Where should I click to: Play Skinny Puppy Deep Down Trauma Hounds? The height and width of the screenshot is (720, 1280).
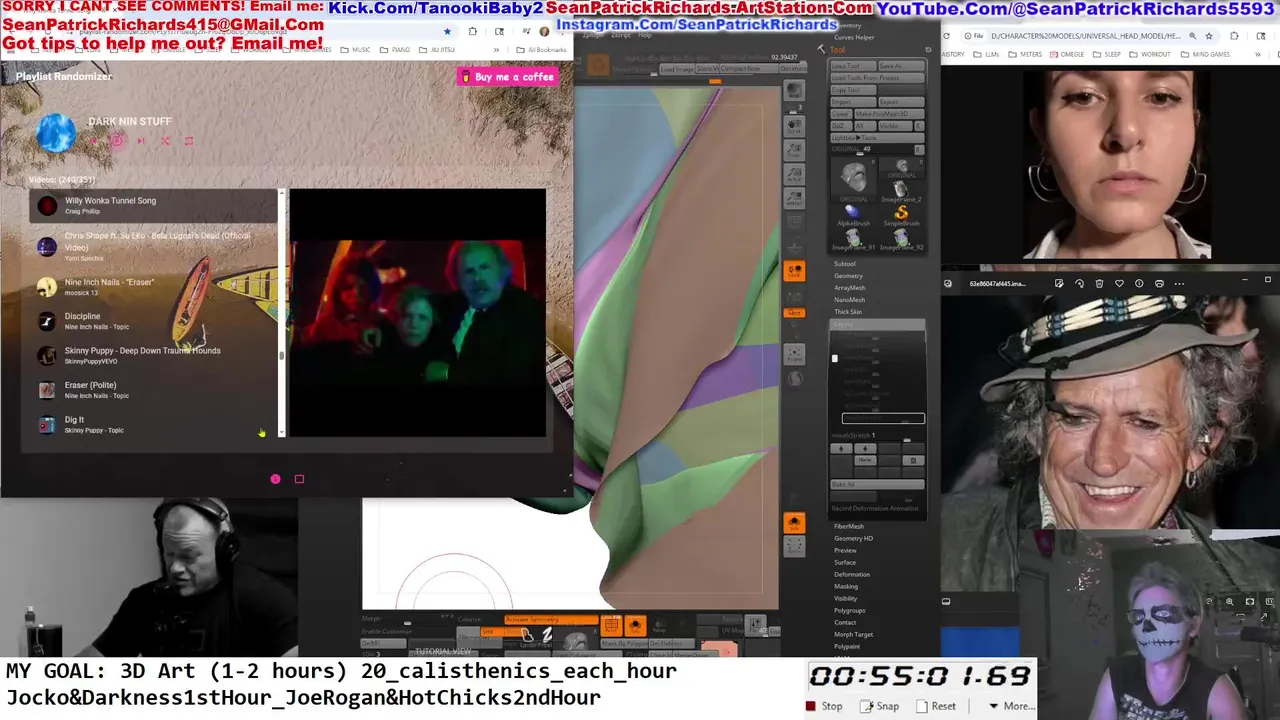coord(153,355)
